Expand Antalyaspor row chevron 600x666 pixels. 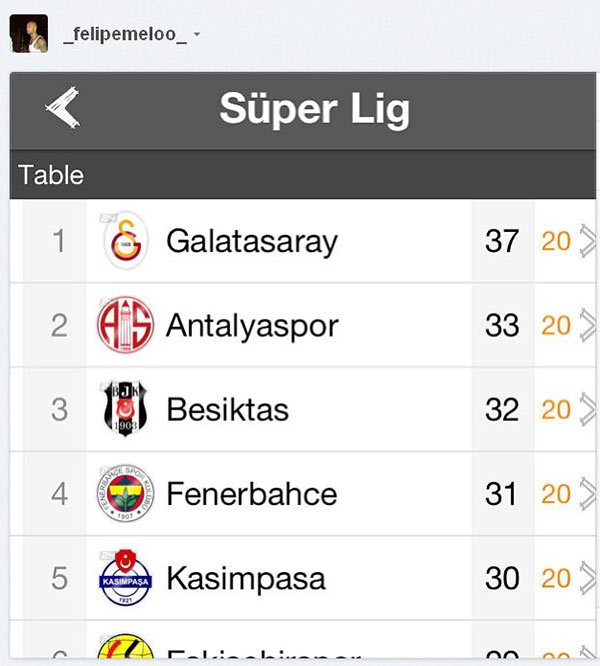click(587, 325)
